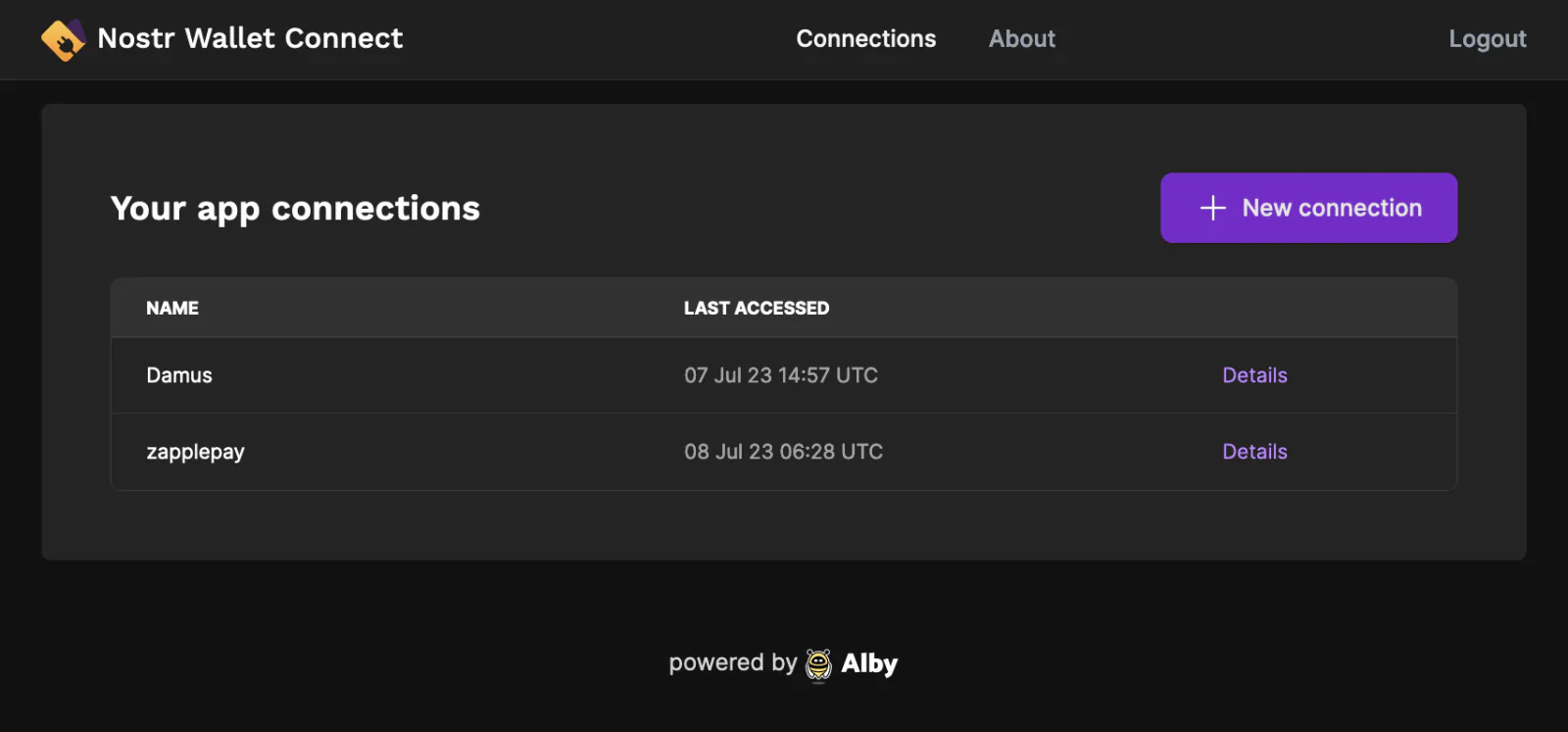Click the Alby bee icon in footer
This screenshot has height=732, width=1568.
pyautogui.click(x=818, y=664)
